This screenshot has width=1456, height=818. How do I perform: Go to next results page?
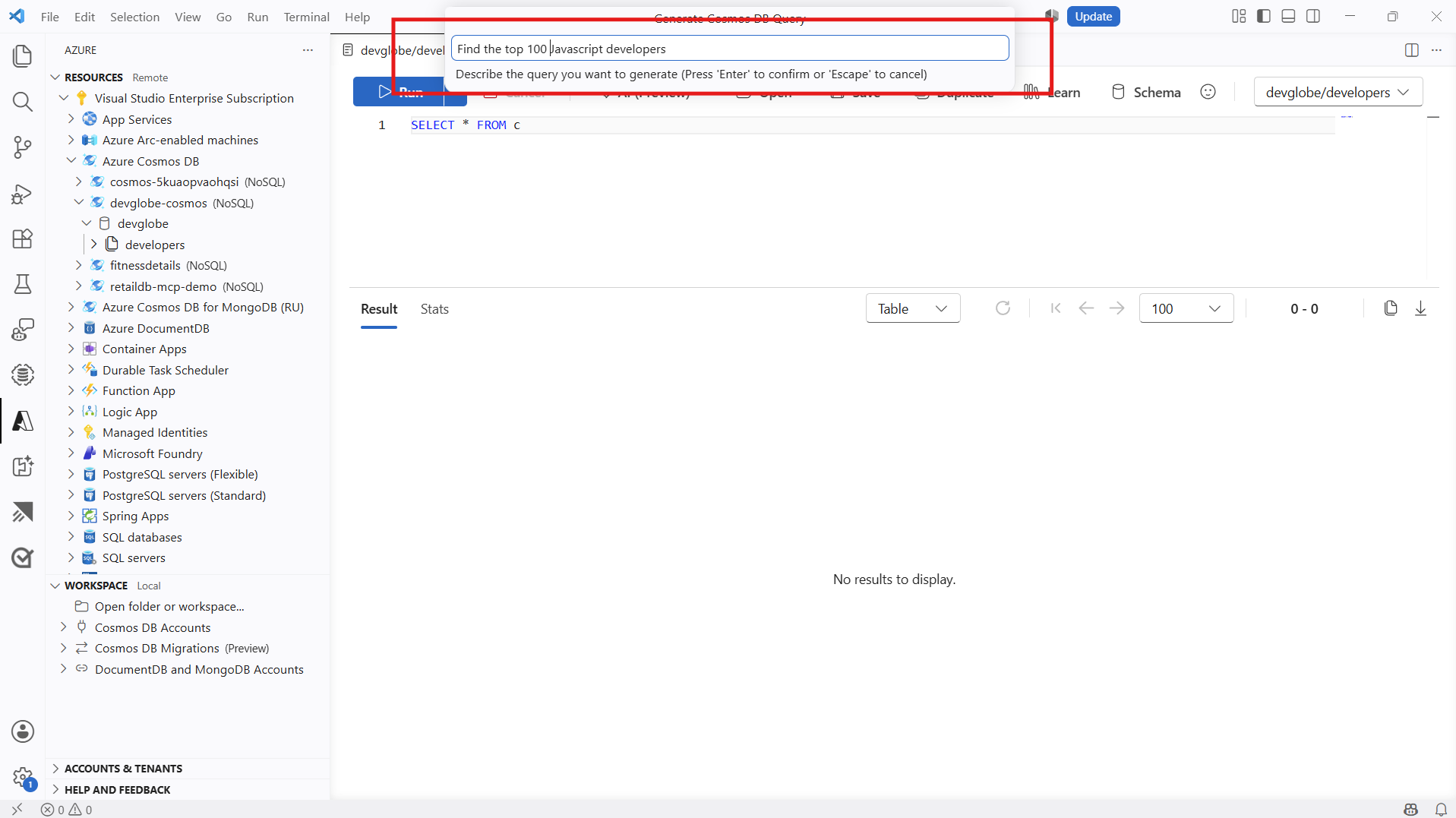pos(1116,308)
